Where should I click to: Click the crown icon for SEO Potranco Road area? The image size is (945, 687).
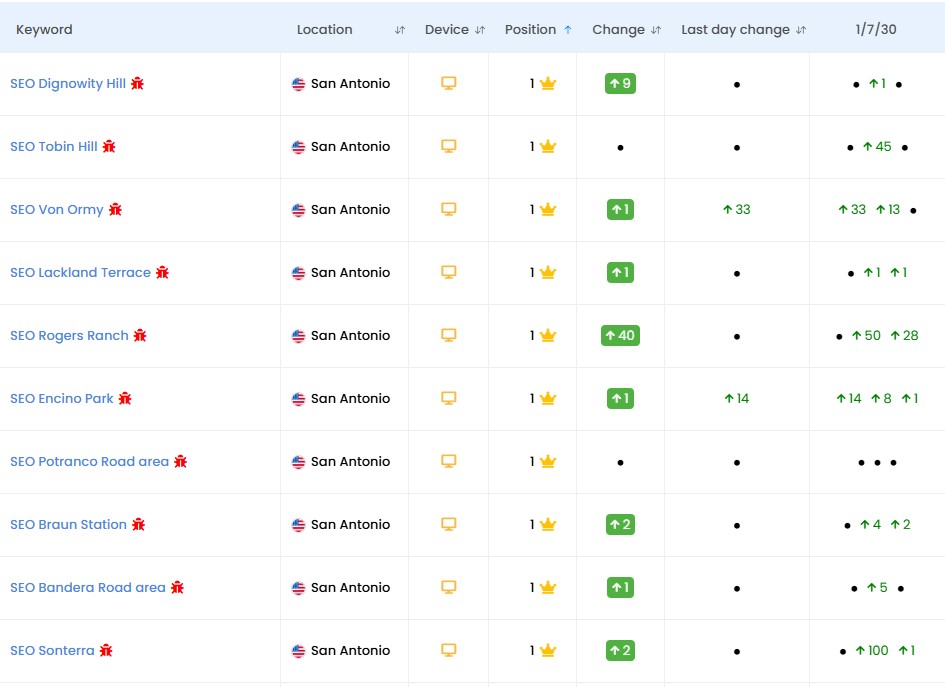tap(546, 461)
